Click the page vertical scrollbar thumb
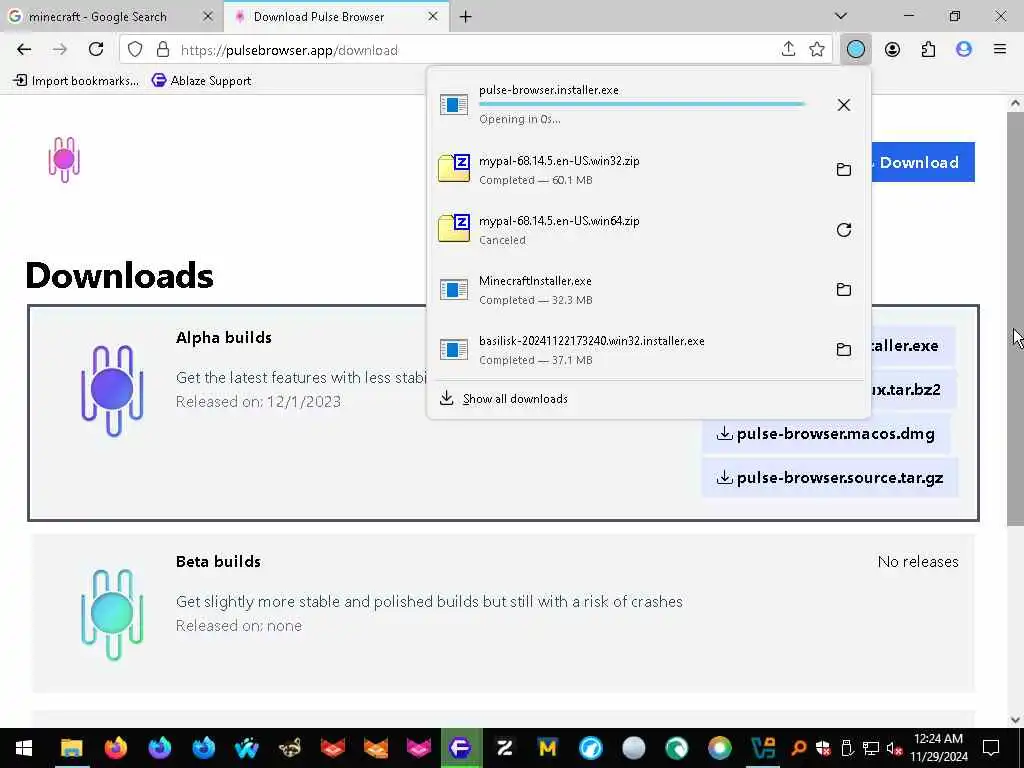Screen dimensions: 1024x768 [x=1015, y=317]
